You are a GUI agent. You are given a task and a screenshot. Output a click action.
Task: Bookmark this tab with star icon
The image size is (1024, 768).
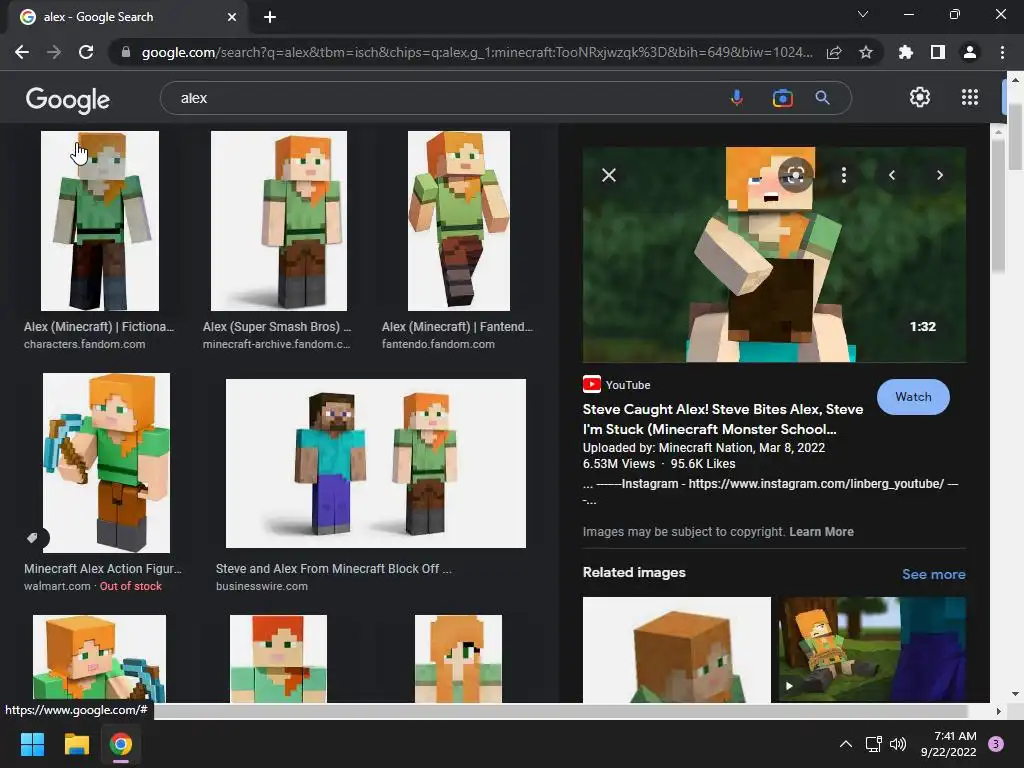866,52
